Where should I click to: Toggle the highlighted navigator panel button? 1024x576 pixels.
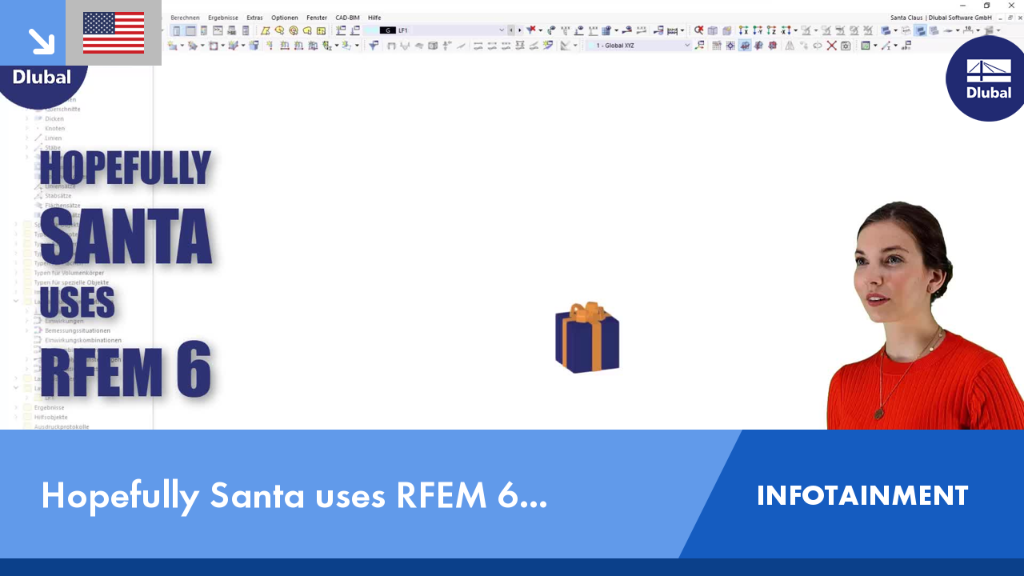(176, 31)
